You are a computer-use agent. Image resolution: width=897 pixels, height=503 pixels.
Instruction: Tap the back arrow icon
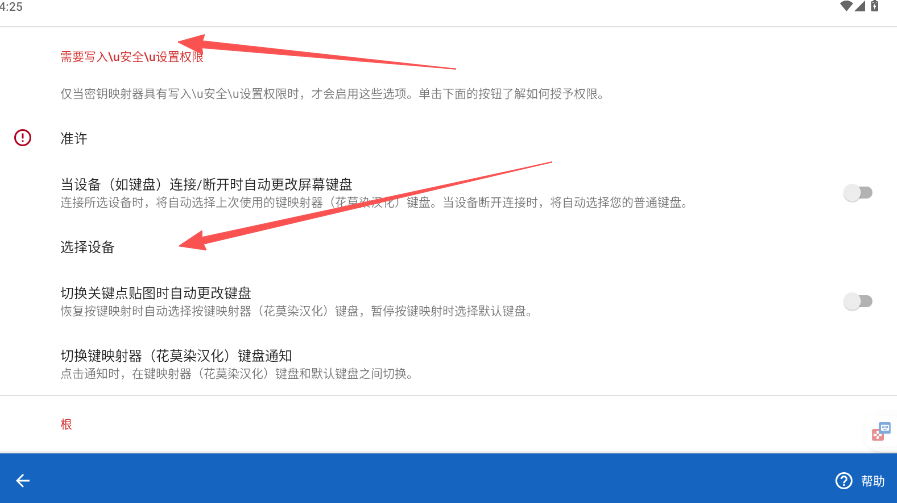tap(23, 481)
